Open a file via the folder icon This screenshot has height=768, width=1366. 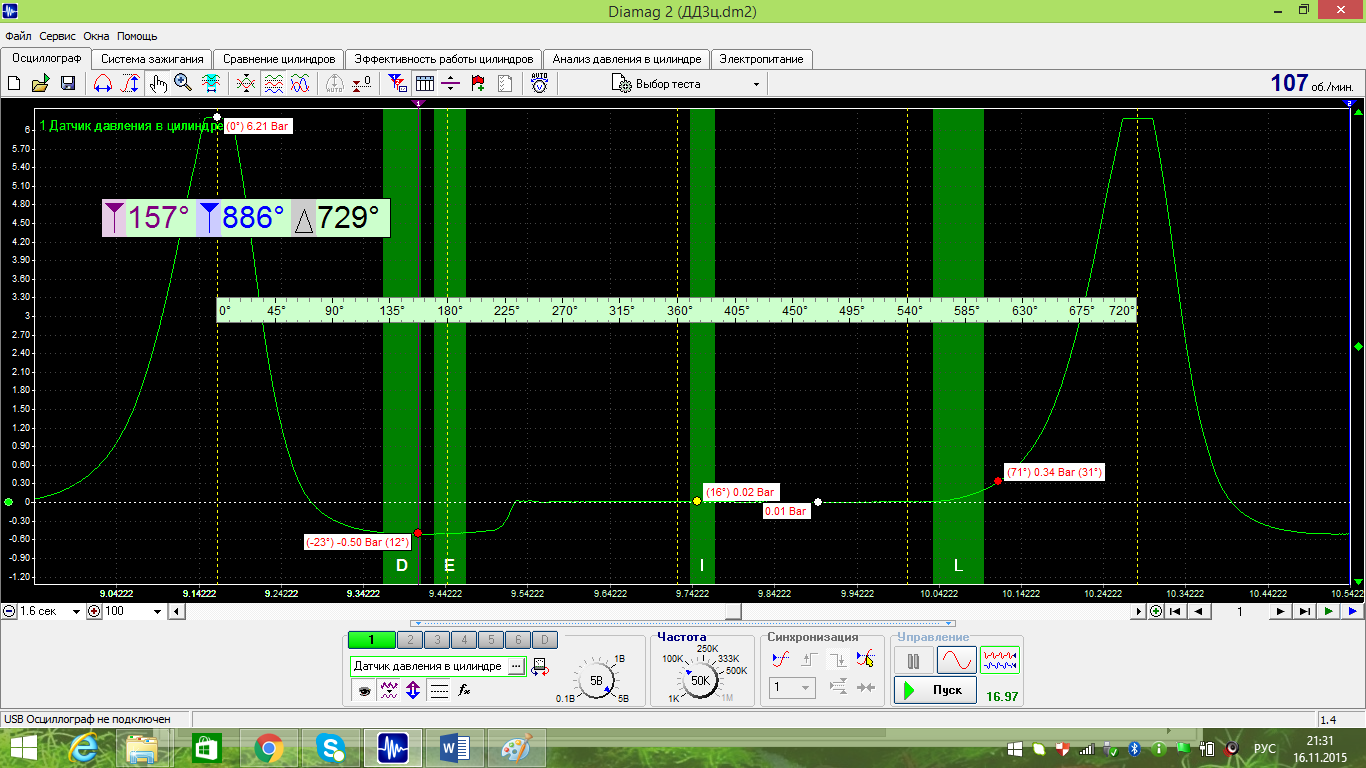coord(41,84)
